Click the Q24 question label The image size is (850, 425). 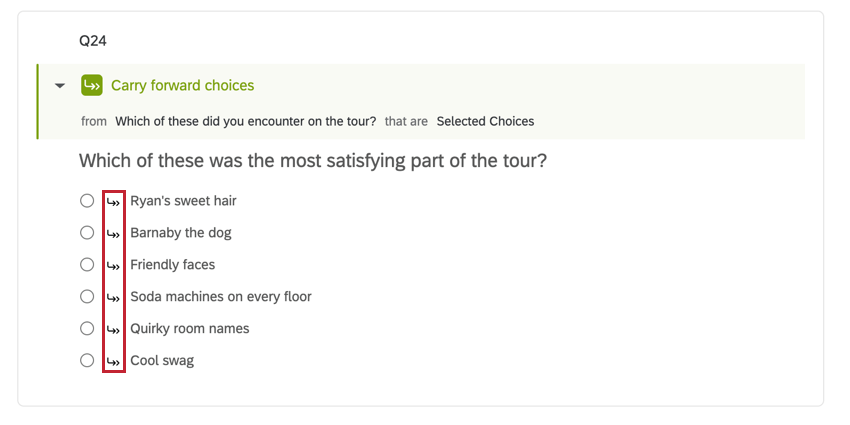[93, 41]
